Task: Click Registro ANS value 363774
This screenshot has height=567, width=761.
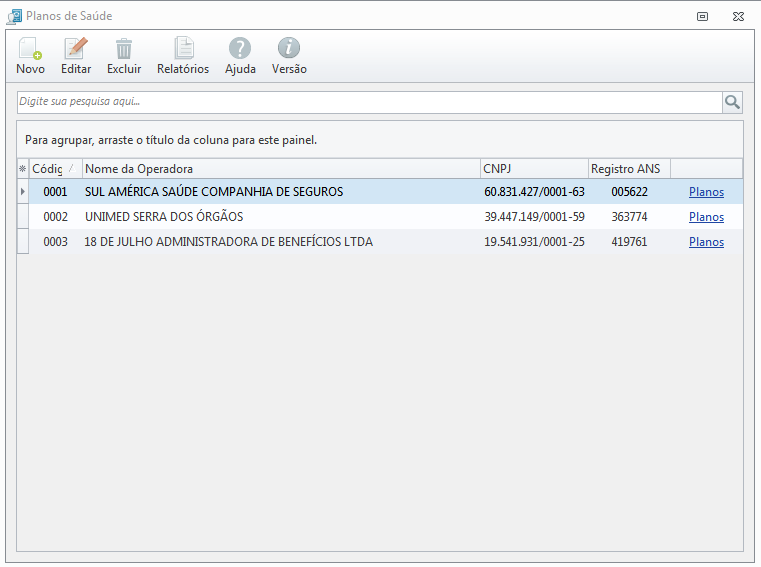Action: pyautogui.click(x=629, y=217)
